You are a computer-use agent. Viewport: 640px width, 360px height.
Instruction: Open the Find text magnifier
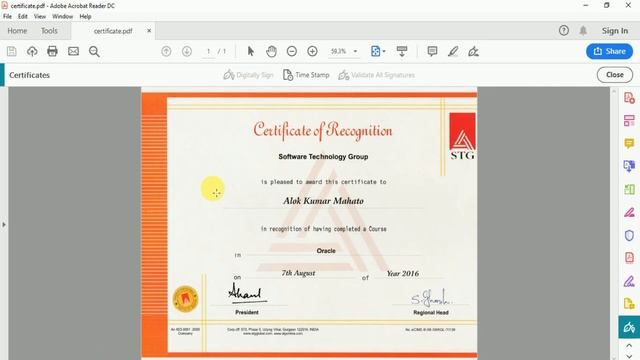pyautogui.click(x=94, y=51)
